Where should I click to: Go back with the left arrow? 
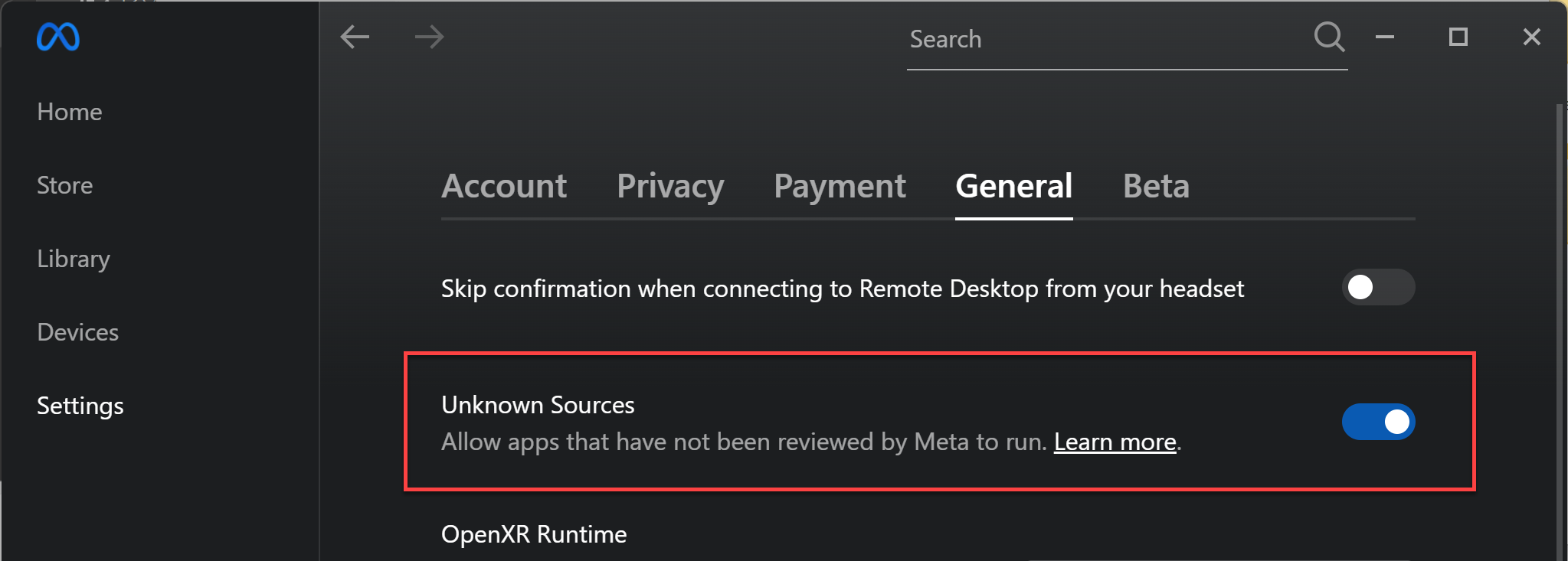[355, 37]
